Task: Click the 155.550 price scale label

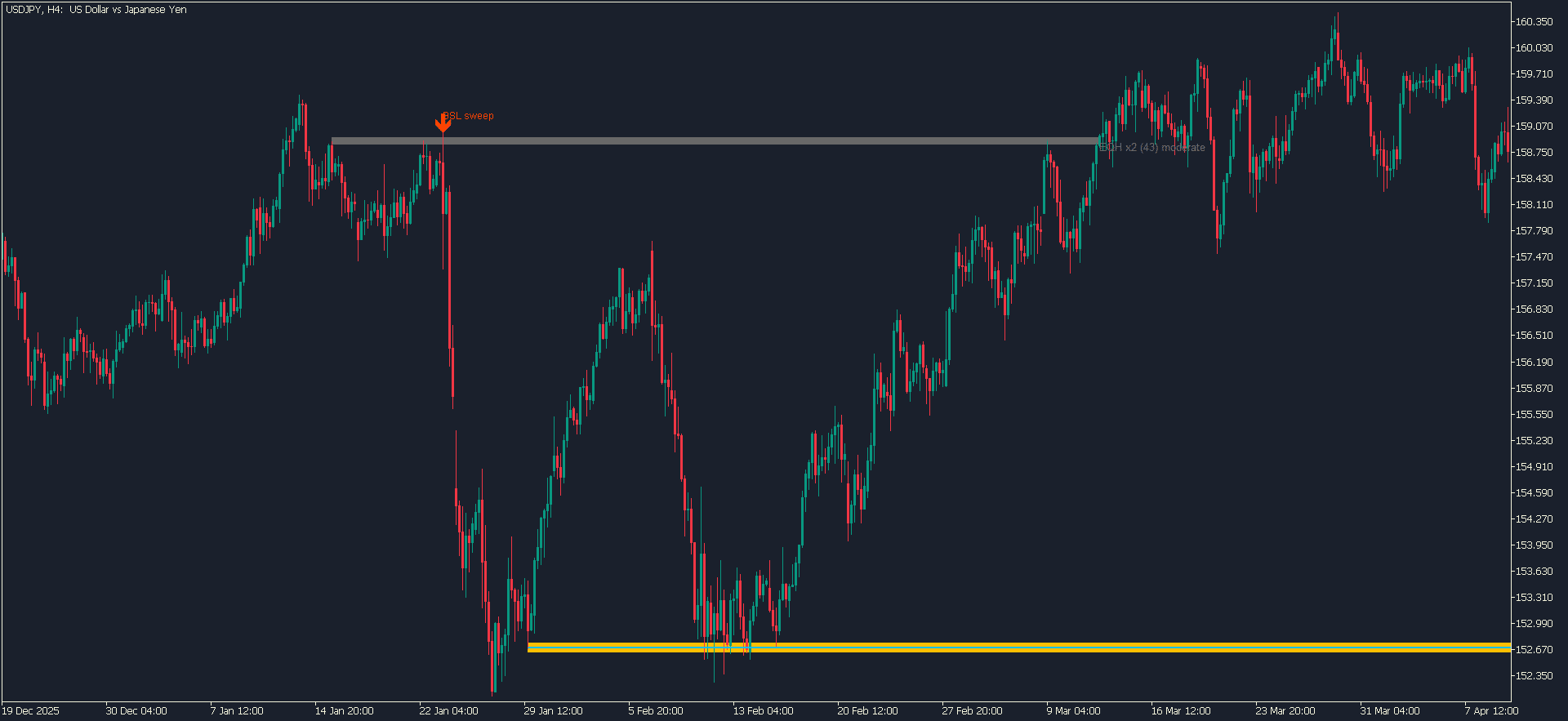Action: pos(1534,415)
